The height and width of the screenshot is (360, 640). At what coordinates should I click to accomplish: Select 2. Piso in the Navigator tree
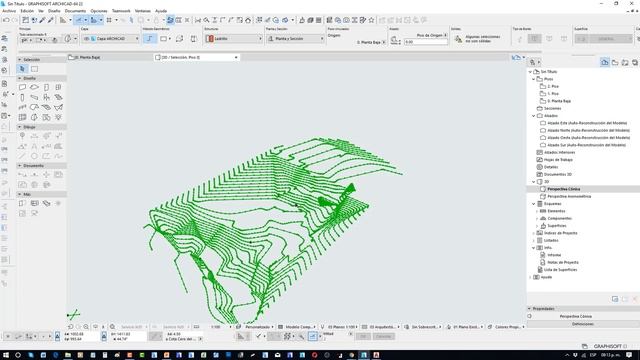point(553,86)
